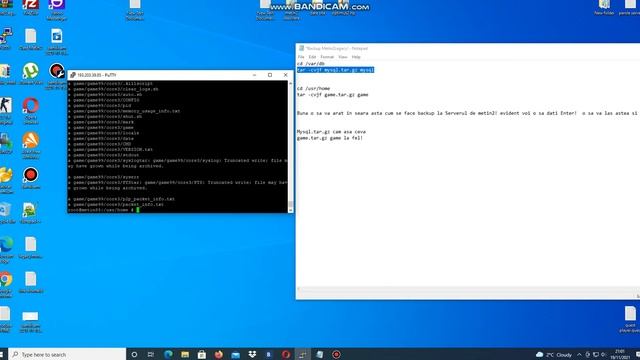The width and height of the screenshot is (640, 360).
Task: Select the uTorrent desktop shortcut
Action: tap(31, 73)
